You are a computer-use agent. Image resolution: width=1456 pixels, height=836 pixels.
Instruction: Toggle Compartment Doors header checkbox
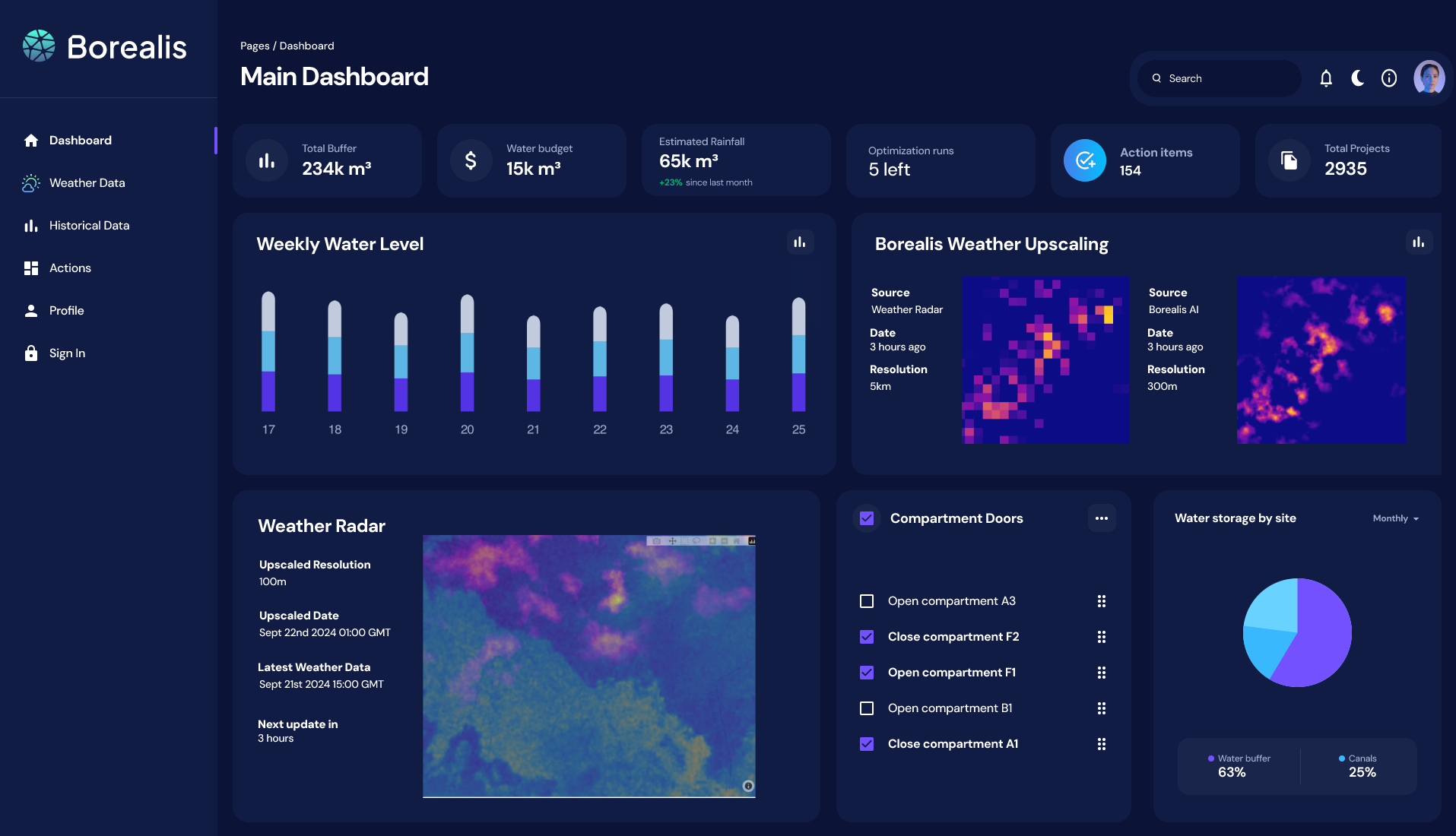tap(867, 518)
